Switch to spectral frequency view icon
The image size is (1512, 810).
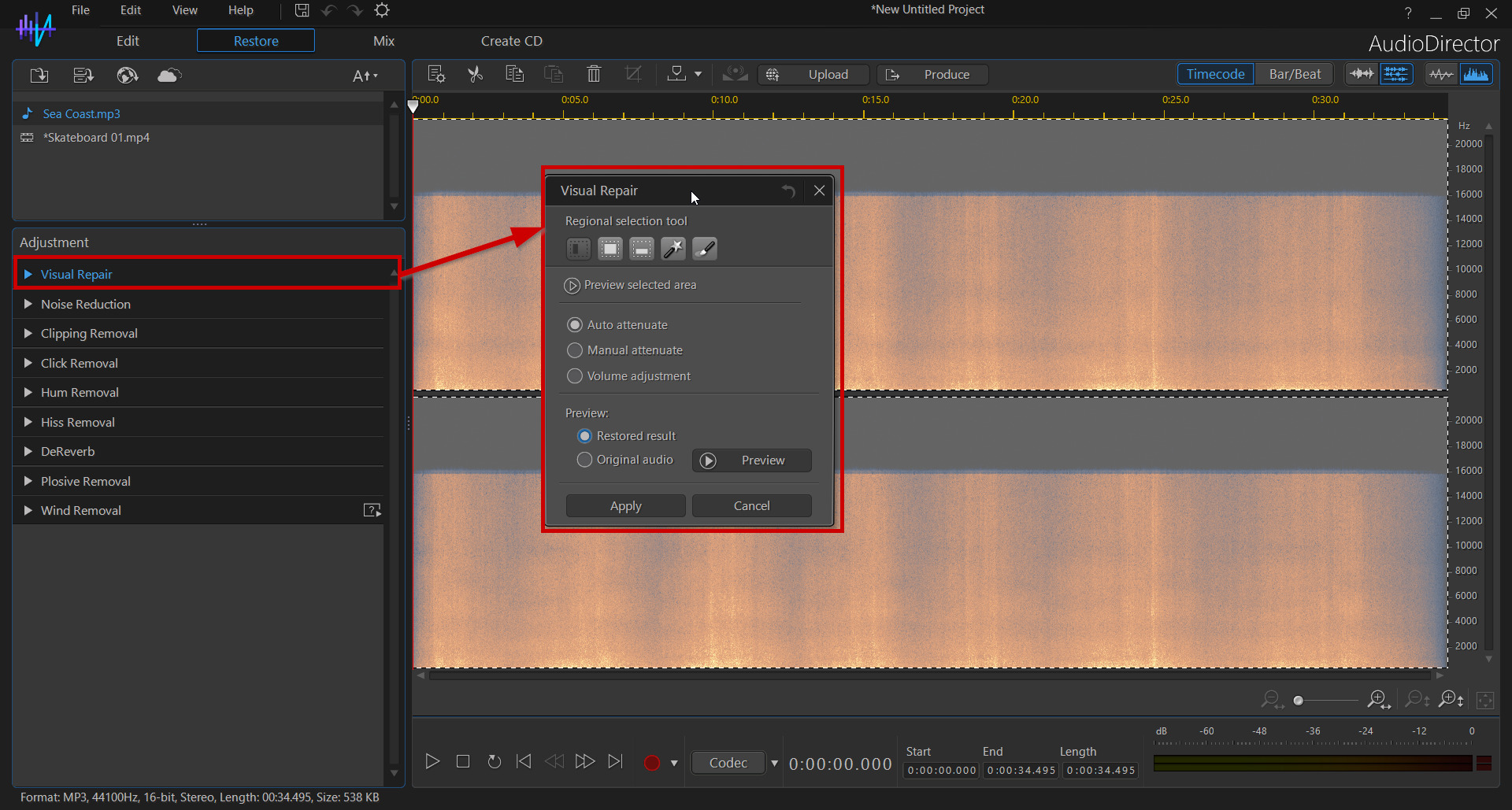coord(1475,74)
